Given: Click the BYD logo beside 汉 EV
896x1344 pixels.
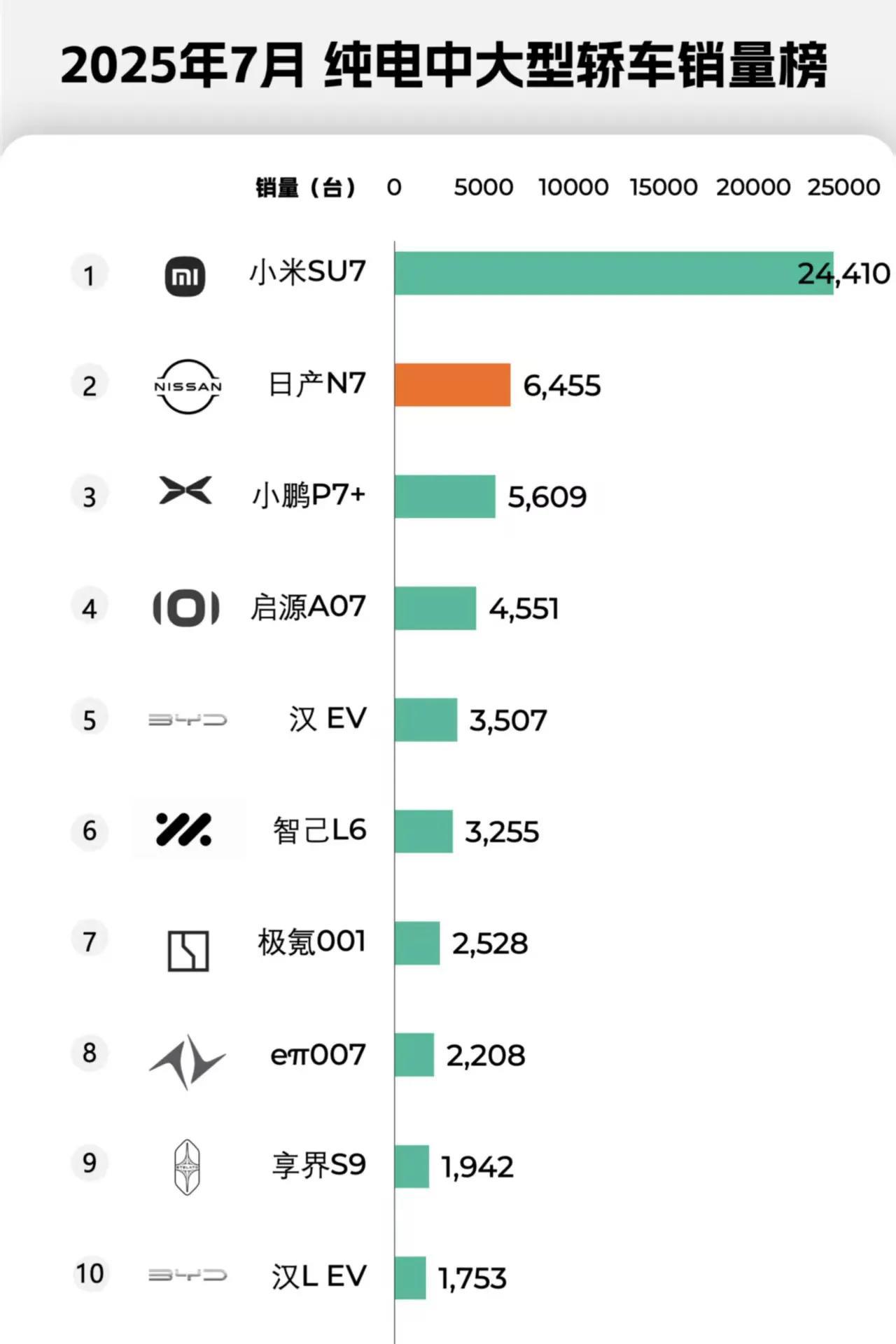Looking at the screenshot, I should [188, 720].
